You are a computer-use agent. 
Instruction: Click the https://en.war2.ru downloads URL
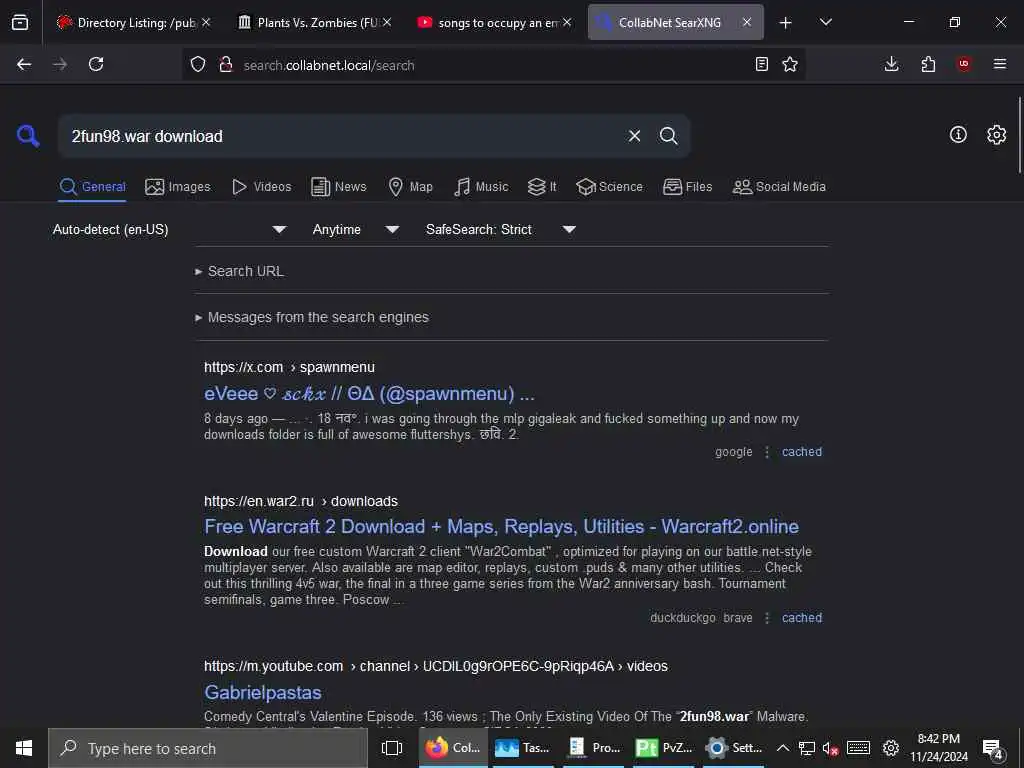pos(300,501)
